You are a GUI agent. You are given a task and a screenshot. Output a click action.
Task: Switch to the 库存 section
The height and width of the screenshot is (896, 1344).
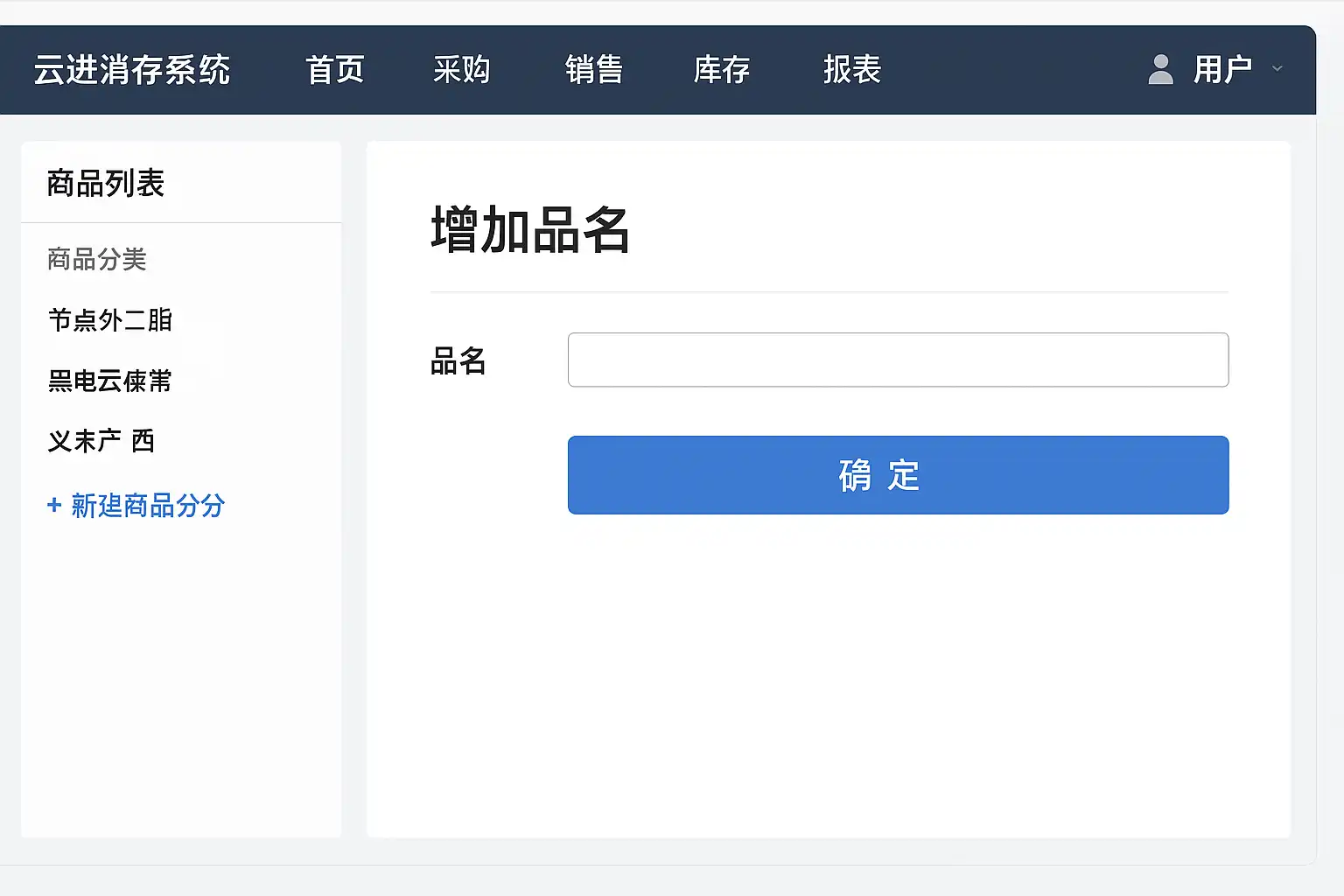coord(722,69)
